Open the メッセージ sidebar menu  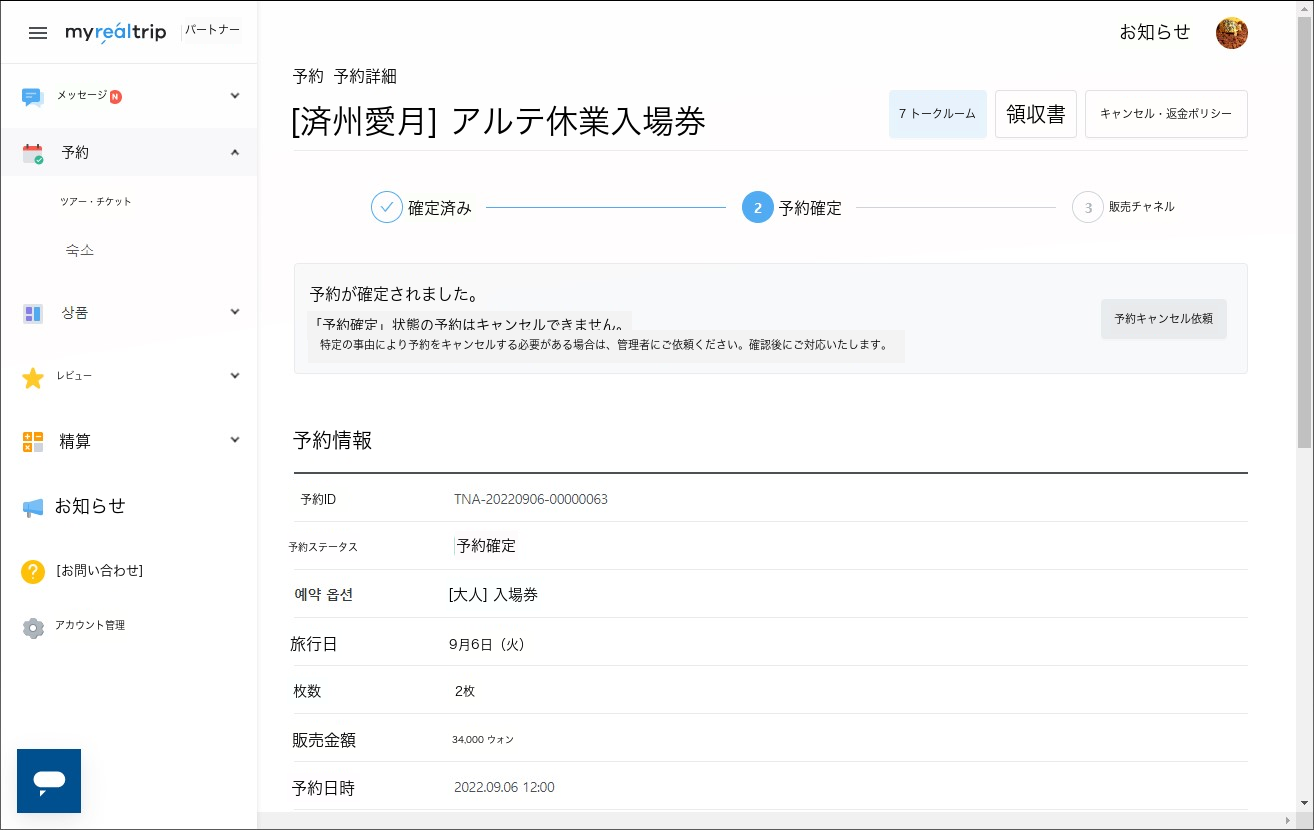pyautogui.click(x=129, y=96)
